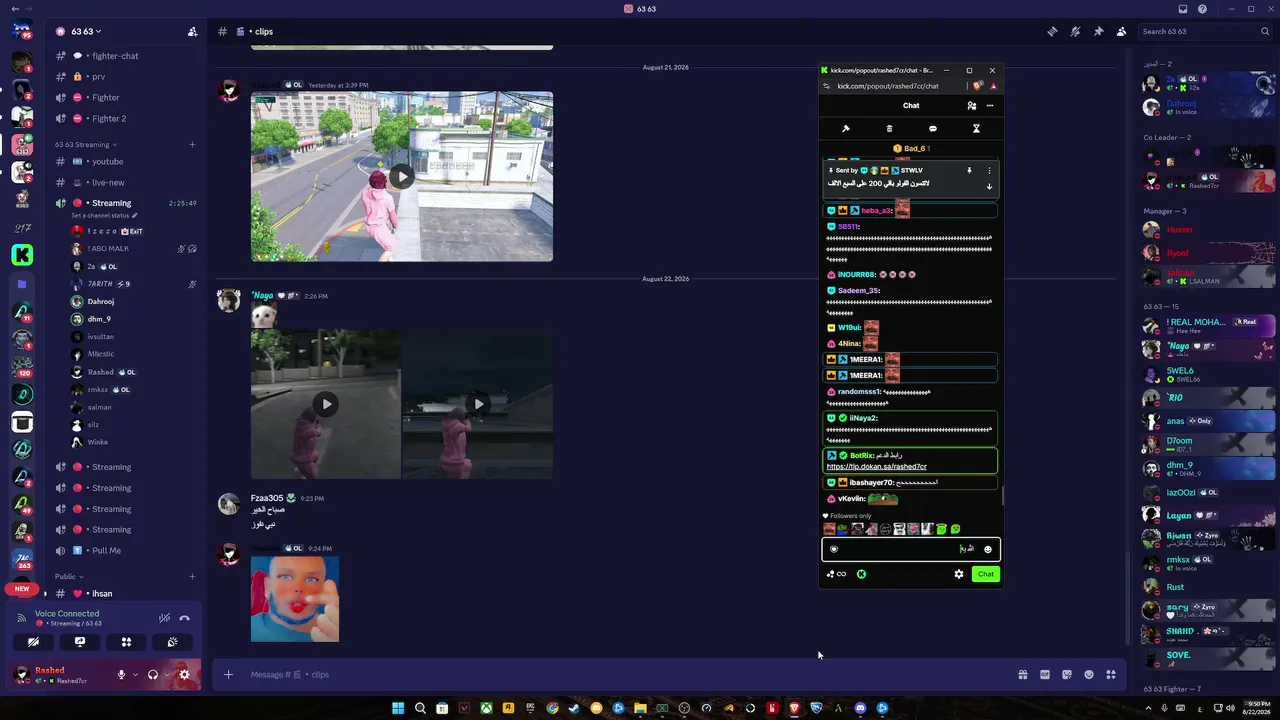The image size is (1280, 720).
Task: Play Naya's right night clip video
Action: [477, 404]
